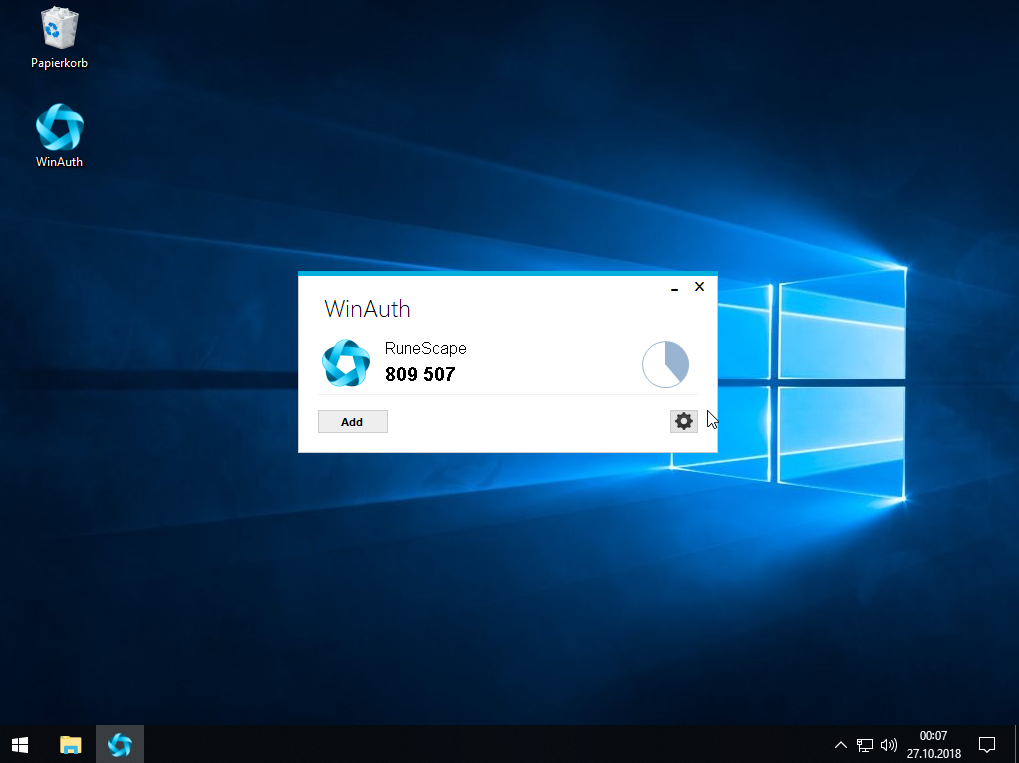Click the volume speaker tray icon
This screenshot has height=763, width=1019.
click(x=888, y=745)
